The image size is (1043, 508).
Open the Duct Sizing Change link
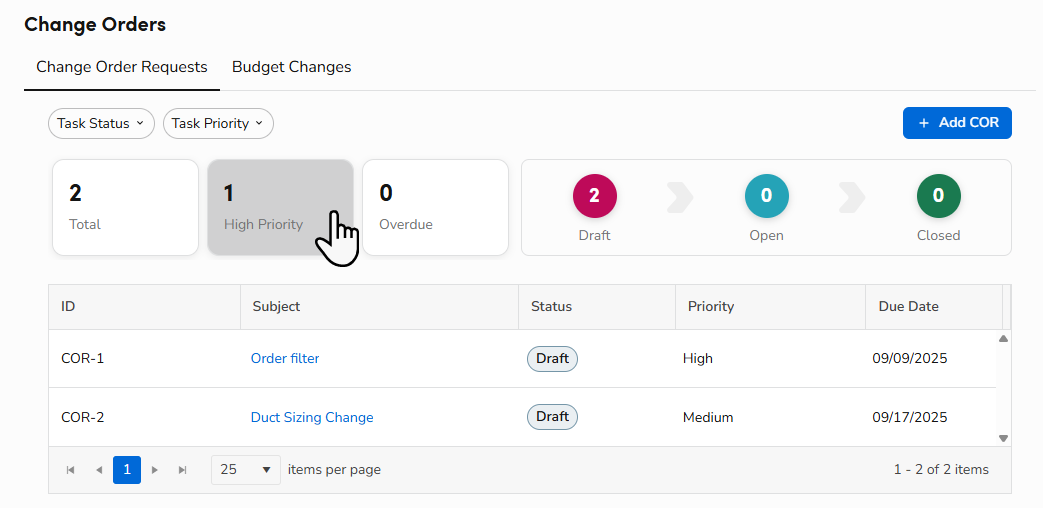(x=312, y=418)
